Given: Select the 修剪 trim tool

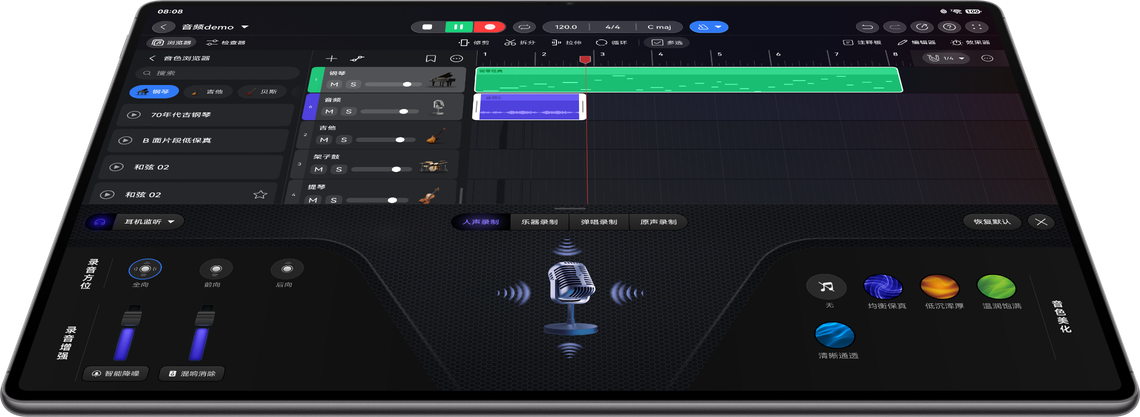Looking at the screenshot, I should tap(475, 43).
